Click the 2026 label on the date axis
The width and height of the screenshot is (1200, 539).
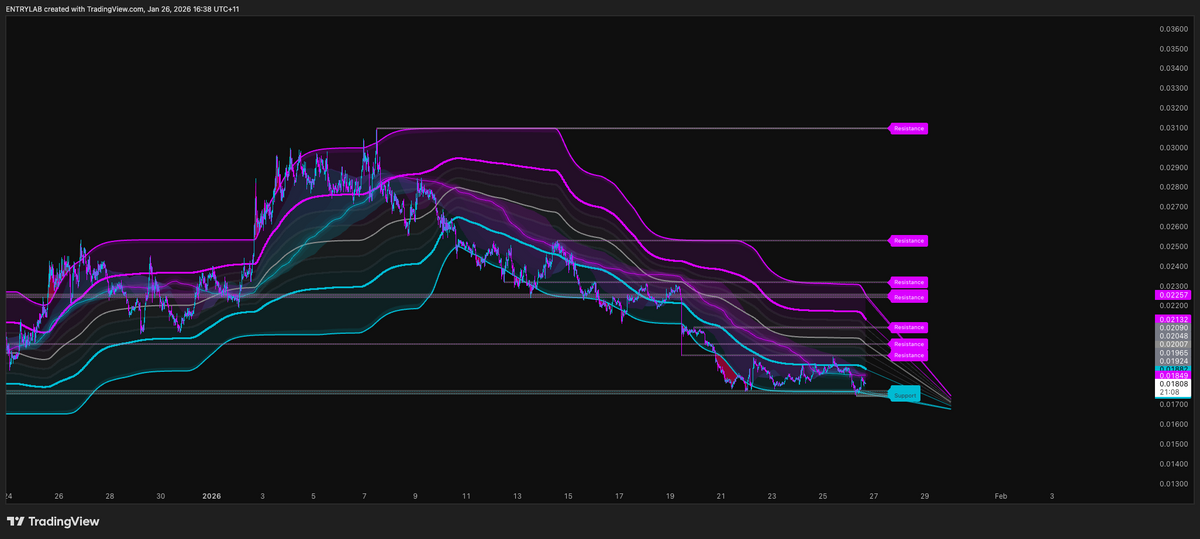pos(211,495)
